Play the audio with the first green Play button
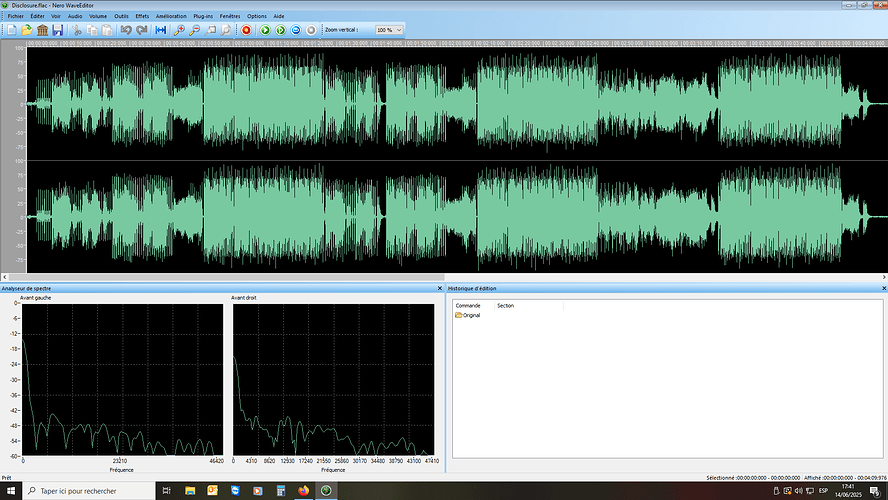888x500 pixels. (x=264, y=30)
